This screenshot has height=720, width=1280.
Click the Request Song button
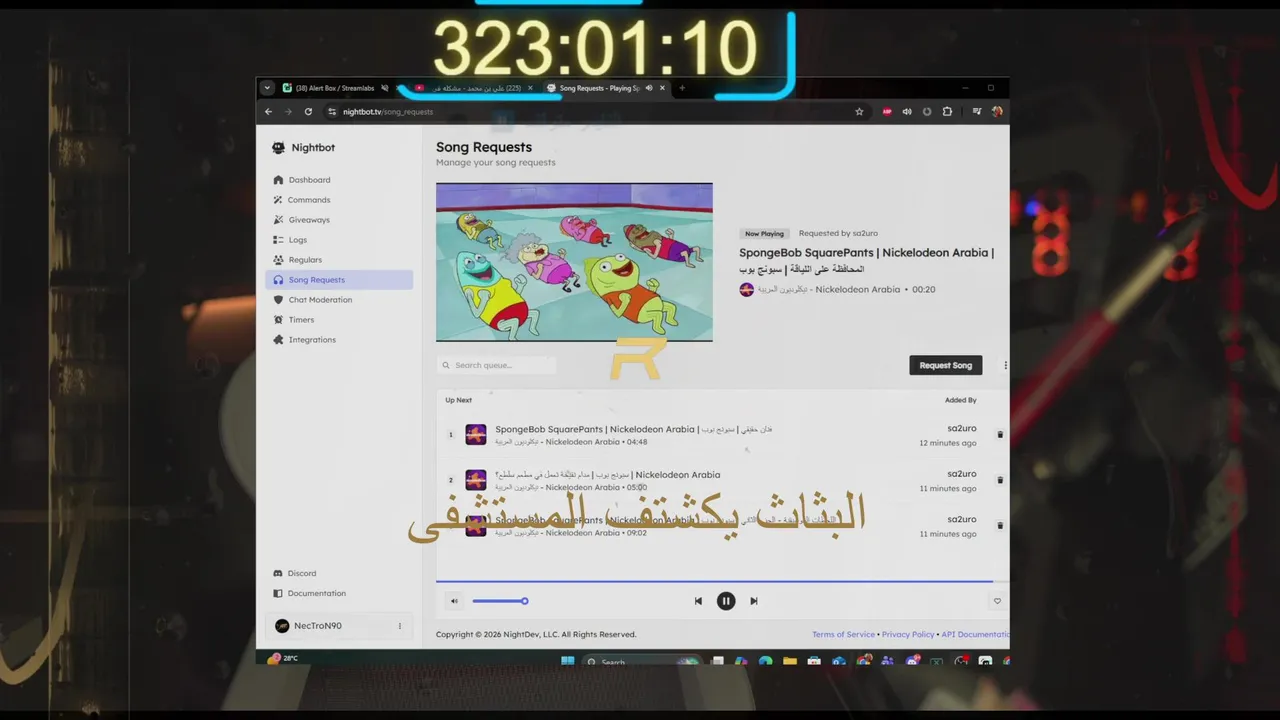[945, 365]
